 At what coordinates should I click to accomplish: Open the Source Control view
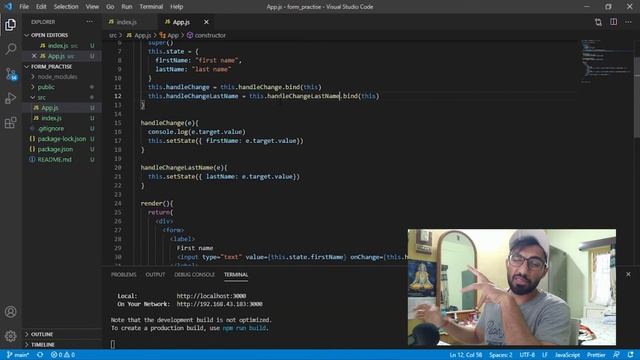[11, 74]
